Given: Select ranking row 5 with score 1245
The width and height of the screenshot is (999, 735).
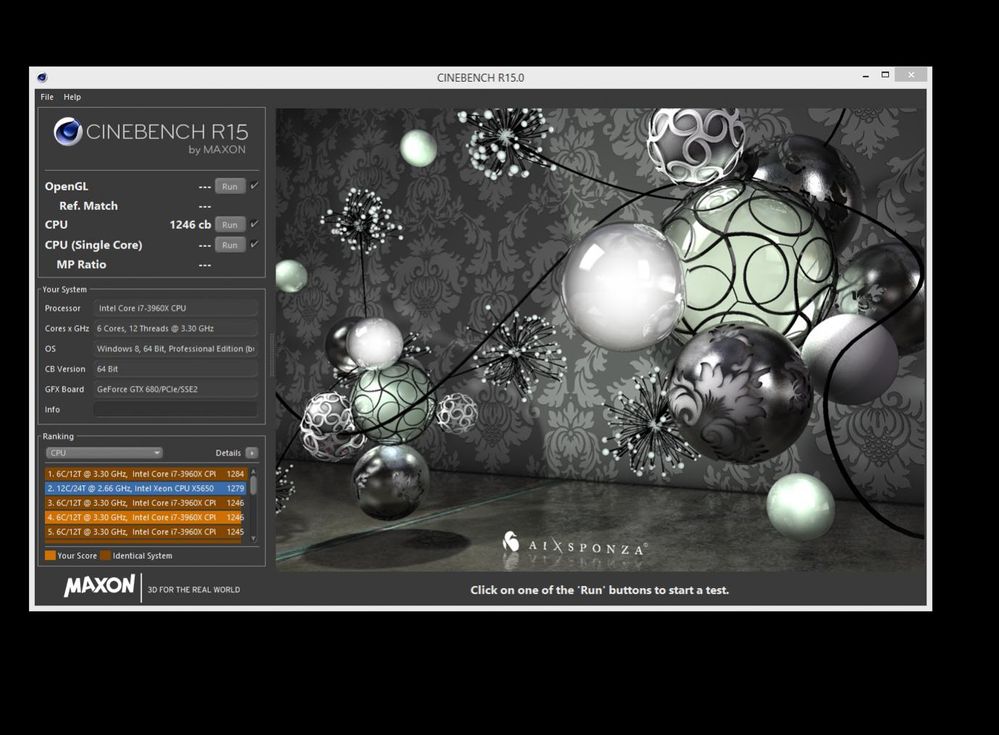Looking at the screenshot, I should pyautogui.click(x=145, y=532).
